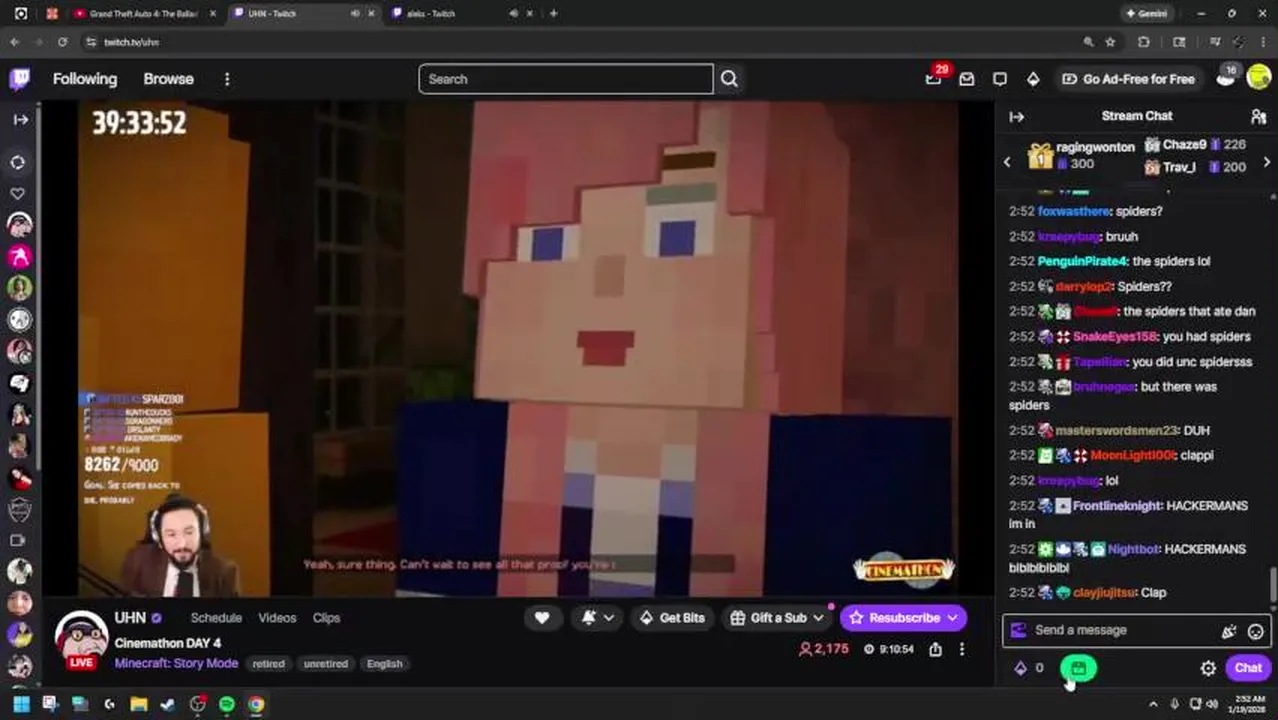The width and height of the screenshot is (1278, 720).
Task: Expand the left followed channels sidebar
Action: pos(20,119)
